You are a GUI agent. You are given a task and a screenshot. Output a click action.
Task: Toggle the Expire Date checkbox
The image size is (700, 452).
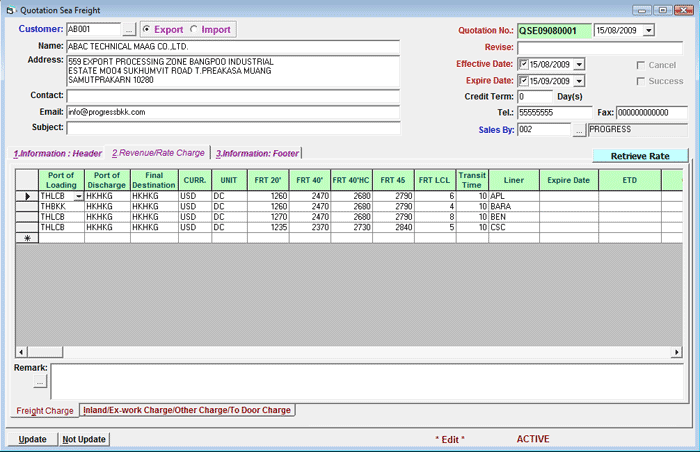[x=524, y=81]
